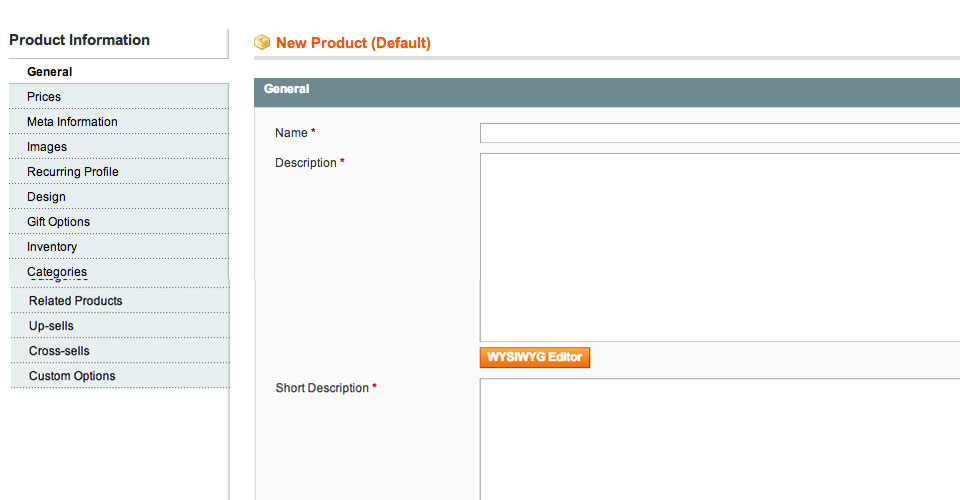This screenshot has width=960, height=500.
Task: Focus the Name input field
Action: 720,133
